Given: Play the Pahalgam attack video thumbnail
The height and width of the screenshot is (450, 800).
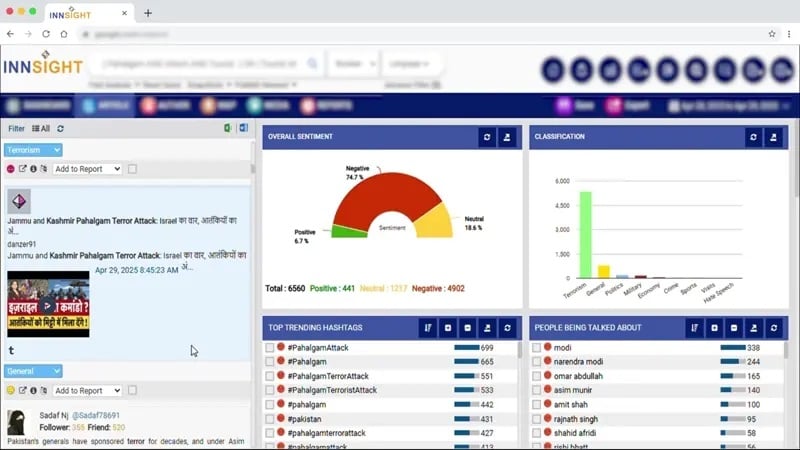Looking at the screenshot, I should (48, 305).
